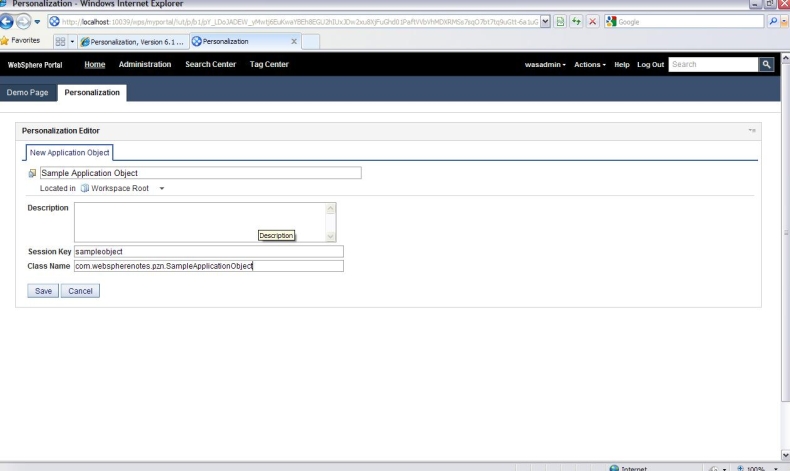This screenshot has height=471, width=790.
Task: Open the Administration menu item
Action: (145, 65)
